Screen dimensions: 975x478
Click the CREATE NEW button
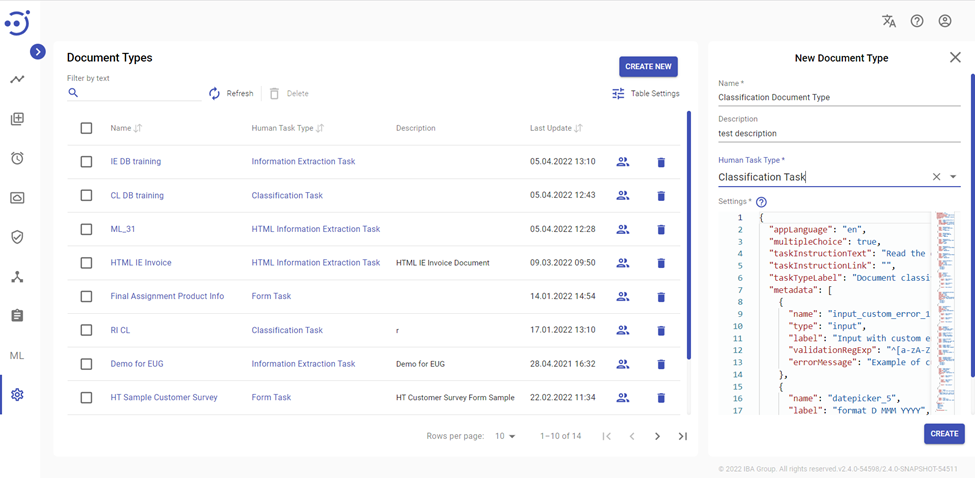648,67
